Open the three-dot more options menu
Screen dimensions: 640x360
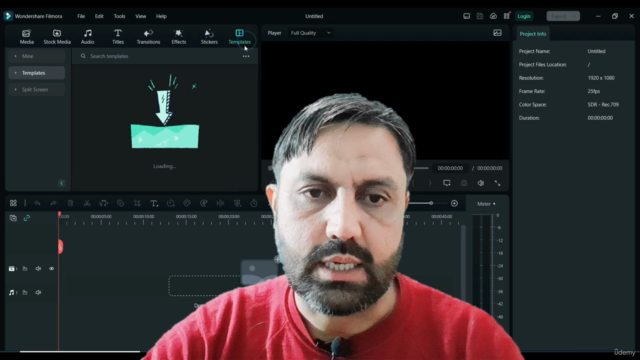(x=246, y=56)
